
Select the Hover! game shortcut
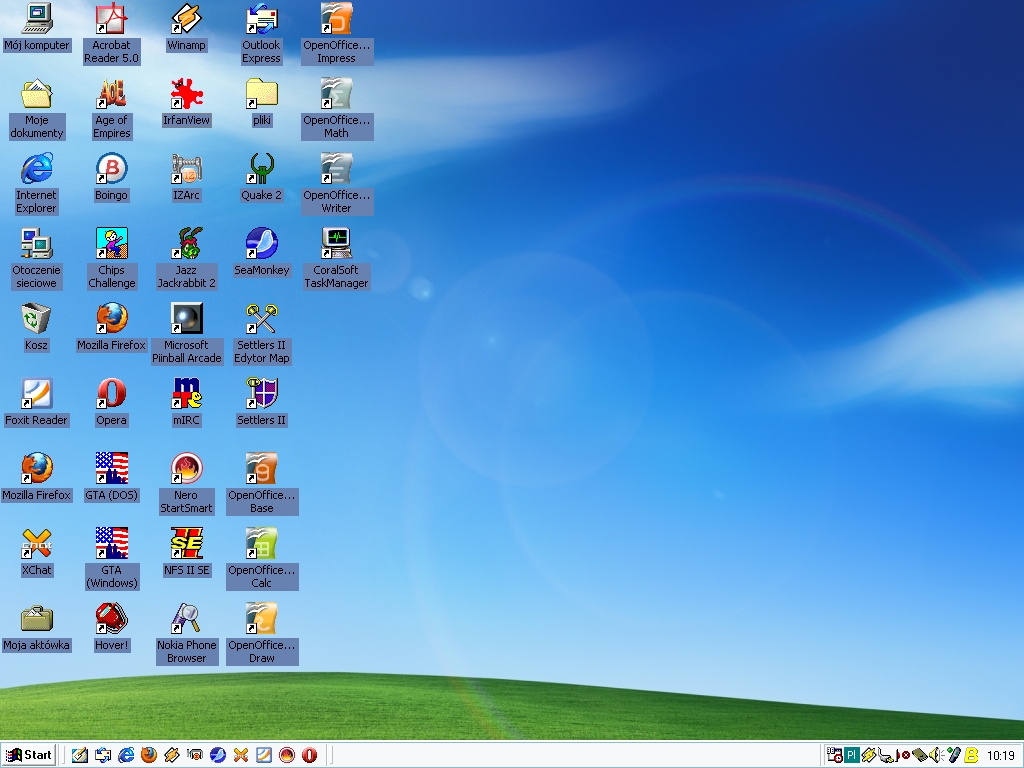coord(111,628)
